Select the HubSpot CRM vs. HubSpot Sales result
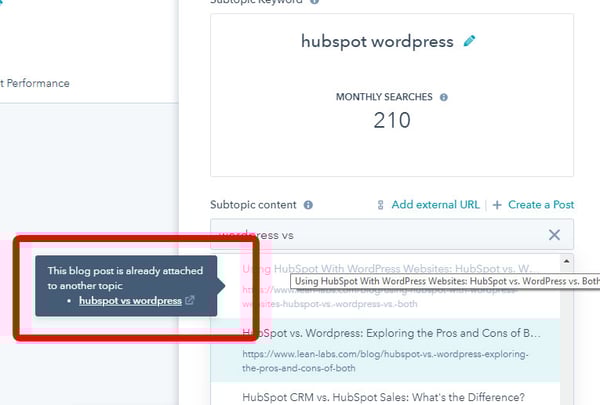600x405 pixels. point(385,397)
